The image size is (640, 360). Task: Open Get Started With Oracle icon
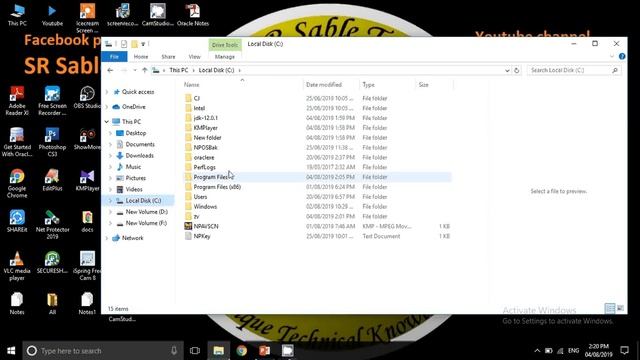coord(17,142)
